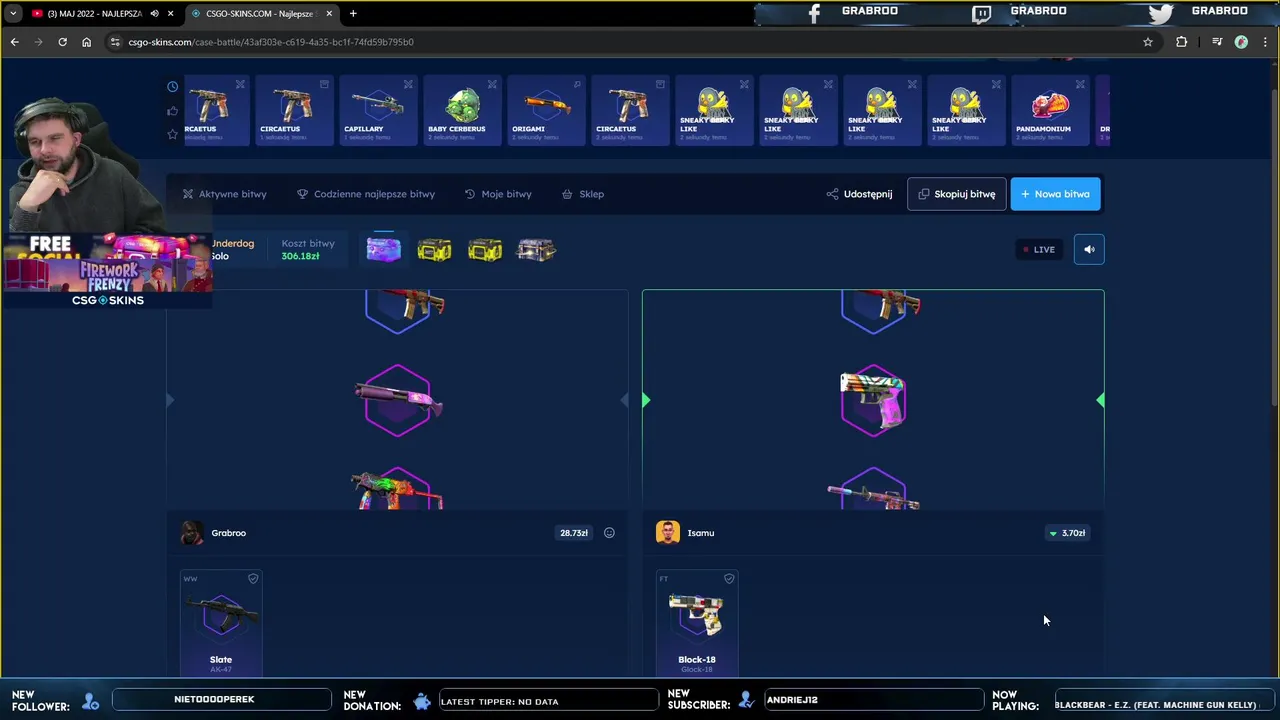Open the Sklep tab

pyautogui.click(x=583, y=194)
